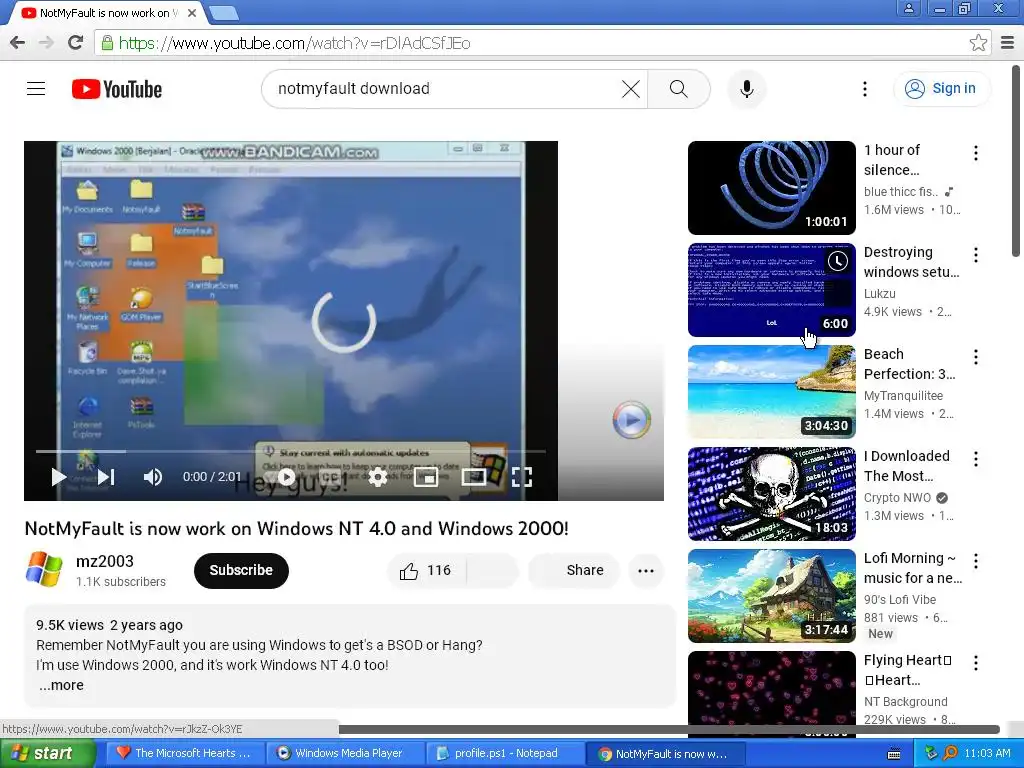1024x768 pixels.
Task: Open options for Flying Heart video
Action: [976, 664]
